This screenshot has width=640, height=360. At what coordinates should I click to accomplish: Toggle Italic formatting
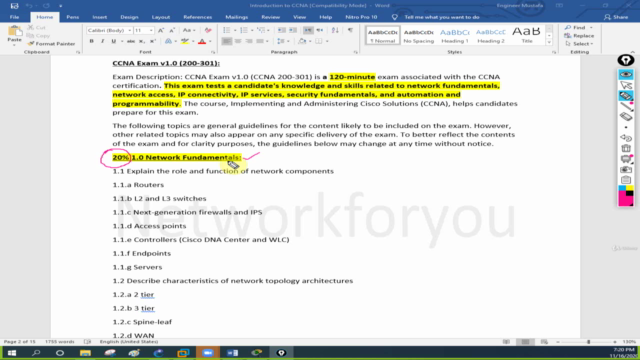click(x=102, y=41)
